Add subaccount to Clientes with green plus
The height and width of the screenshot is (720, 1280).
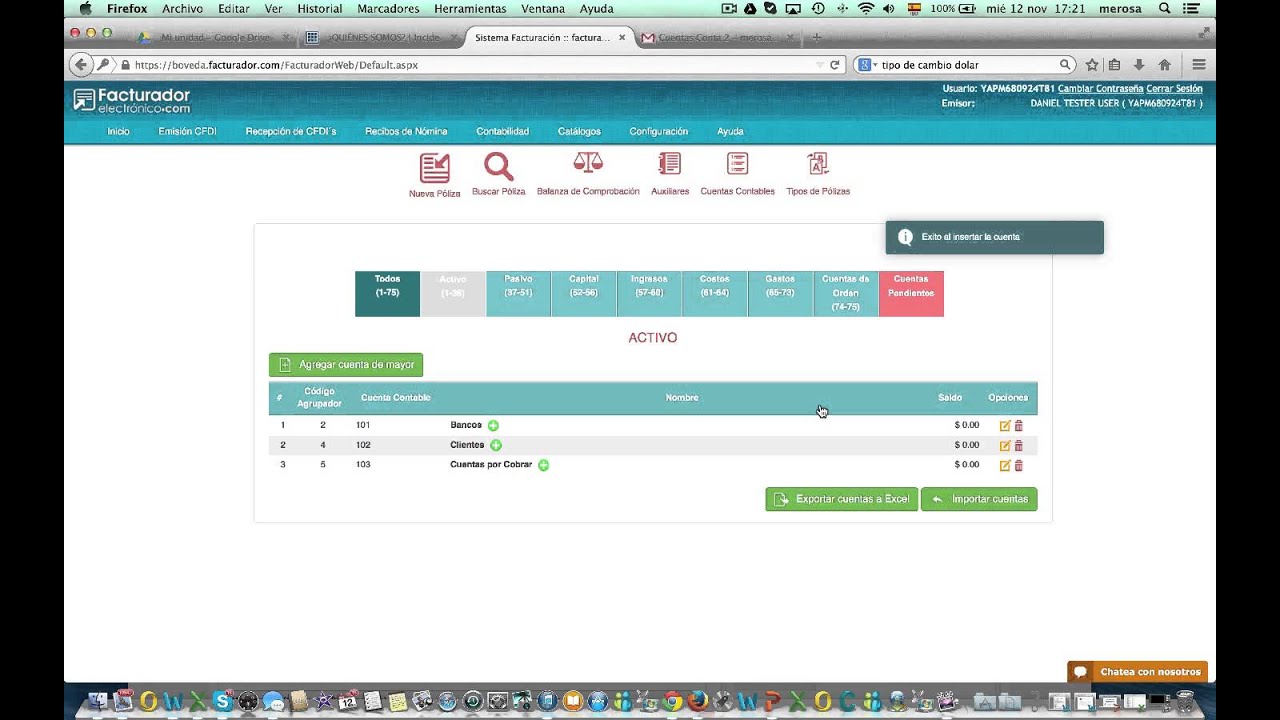[496, 445]
